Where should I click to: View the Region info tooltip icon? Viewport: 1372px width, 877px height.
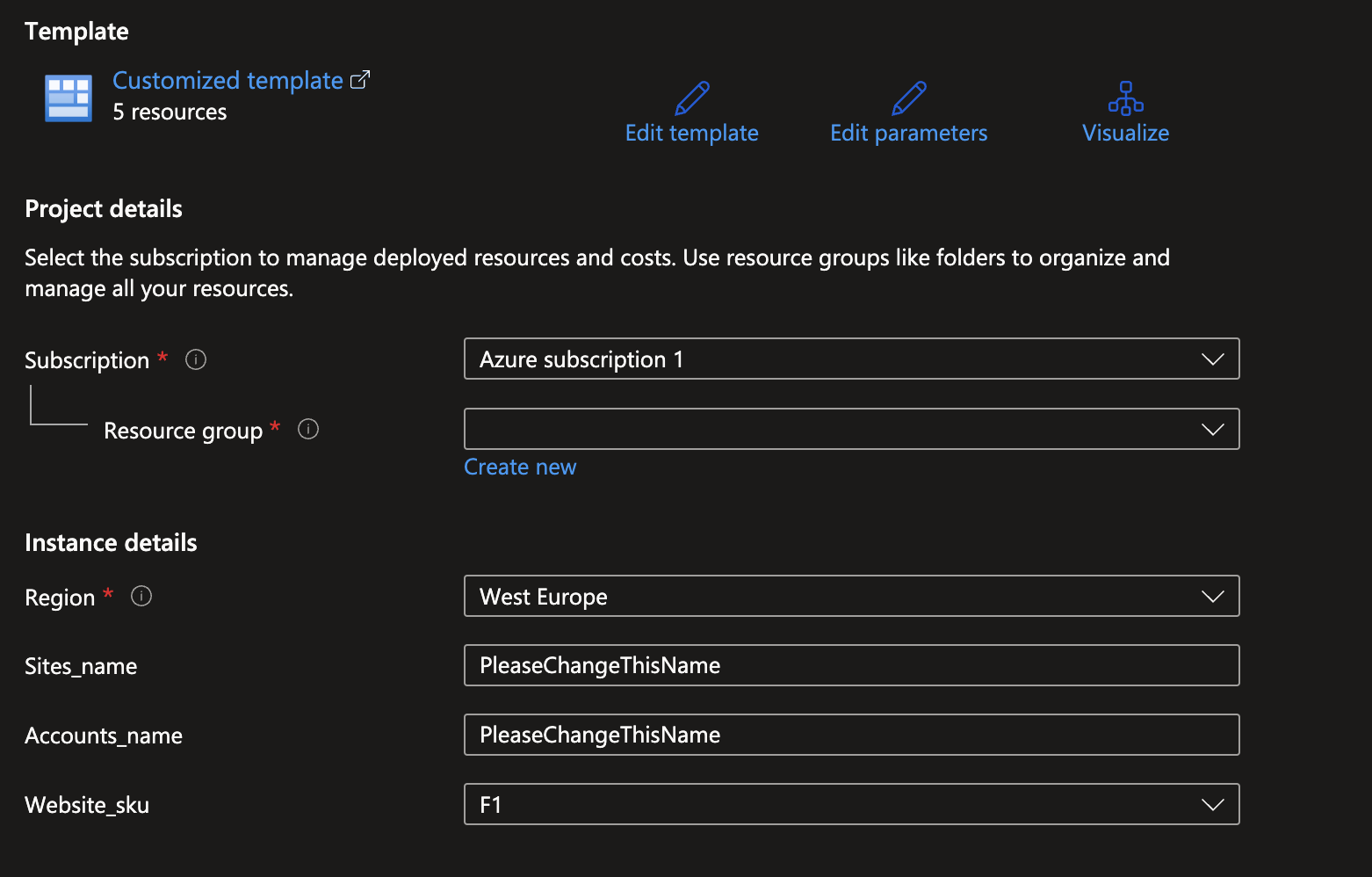pyautogui.click(x=141, y=596)
